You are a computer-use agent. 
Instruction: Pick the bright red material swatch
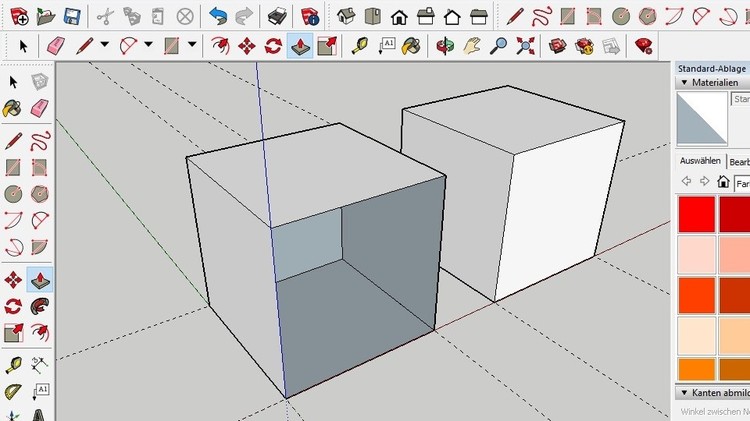pos(697,214)
